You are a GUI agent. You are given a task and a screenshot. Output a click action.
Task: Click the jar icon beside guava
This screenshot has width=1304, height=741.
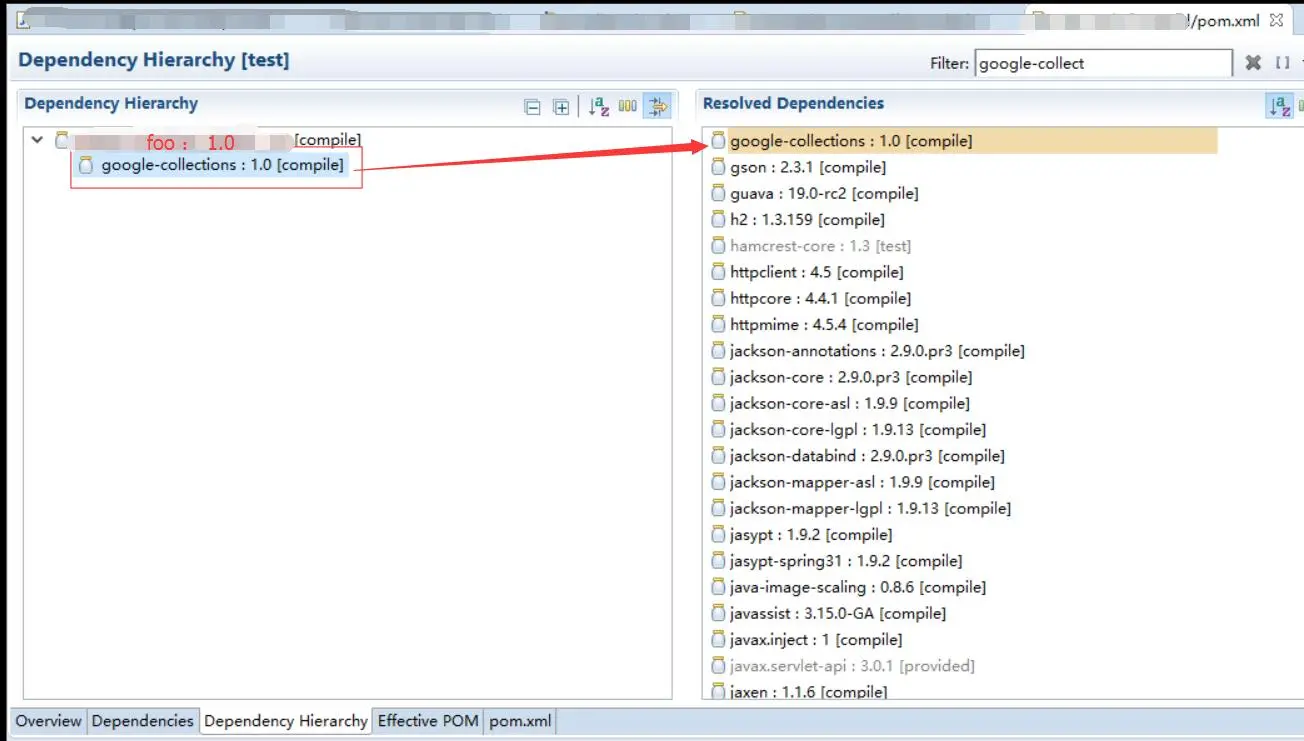pos(718,193)
